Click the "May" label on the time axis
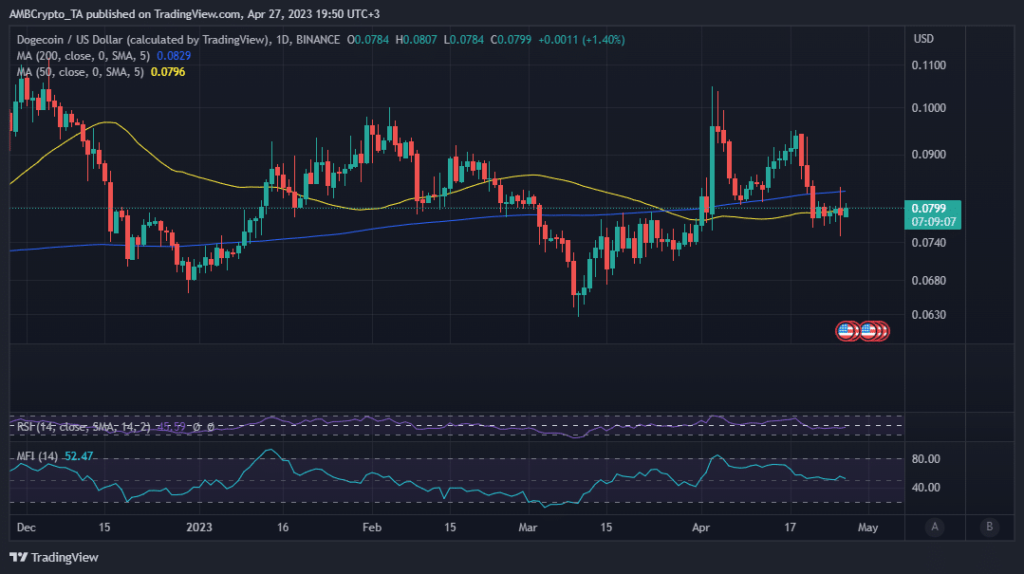Screen dimensions: 1024x574 [x=869, y=526]
